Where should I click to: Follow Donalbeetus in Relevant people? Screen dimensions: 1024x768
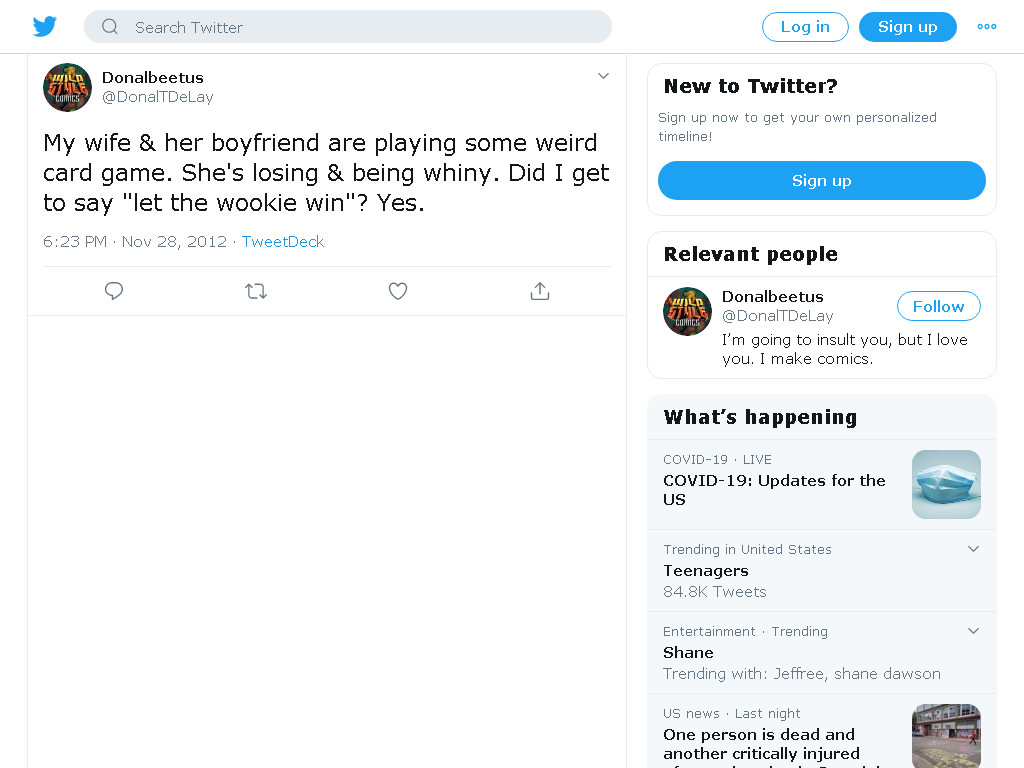click(x=938, y=306)
